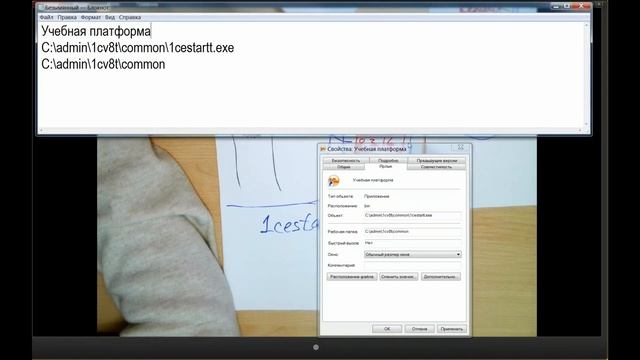Click the Быстрый вызов shortcut key field
640x360 pixels.
(413, 243)
